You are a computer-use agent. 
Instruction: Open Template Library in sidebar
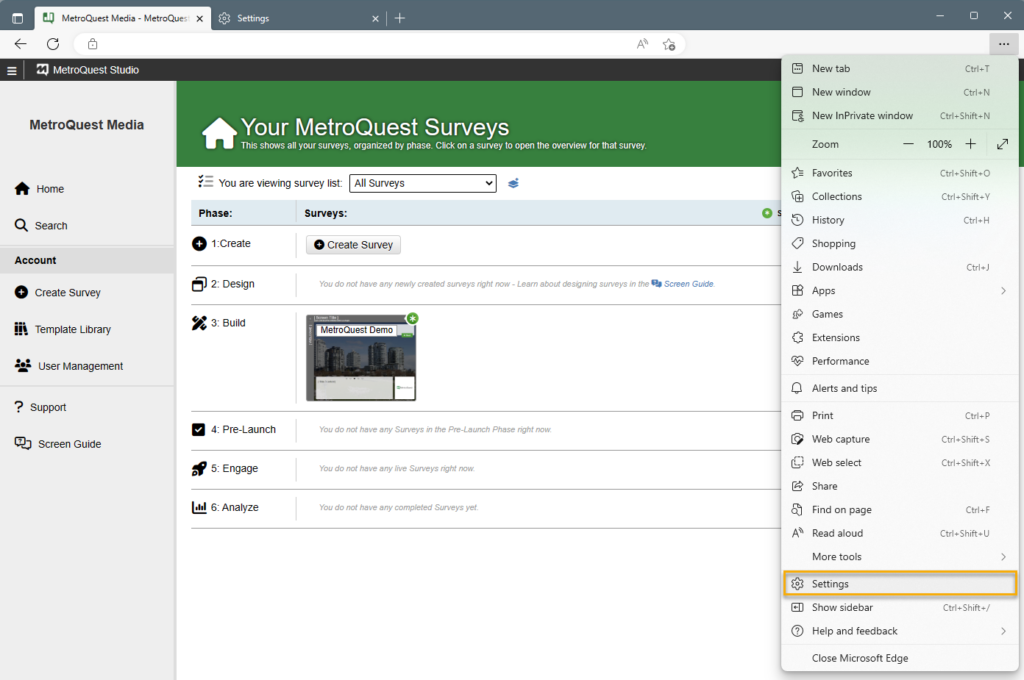click(x=72, y=329)
